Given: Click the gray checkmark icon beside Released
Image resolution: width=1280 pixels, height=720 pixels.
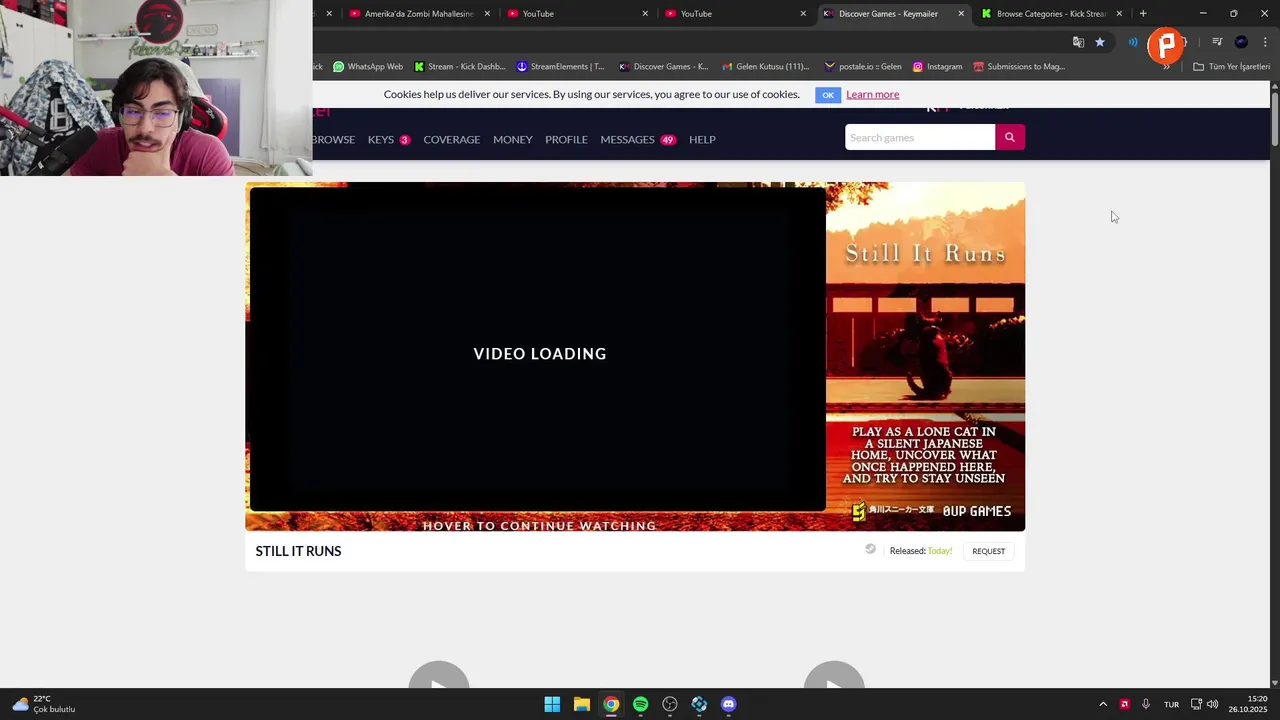Looking at the screenshot, I should point(870,549).
